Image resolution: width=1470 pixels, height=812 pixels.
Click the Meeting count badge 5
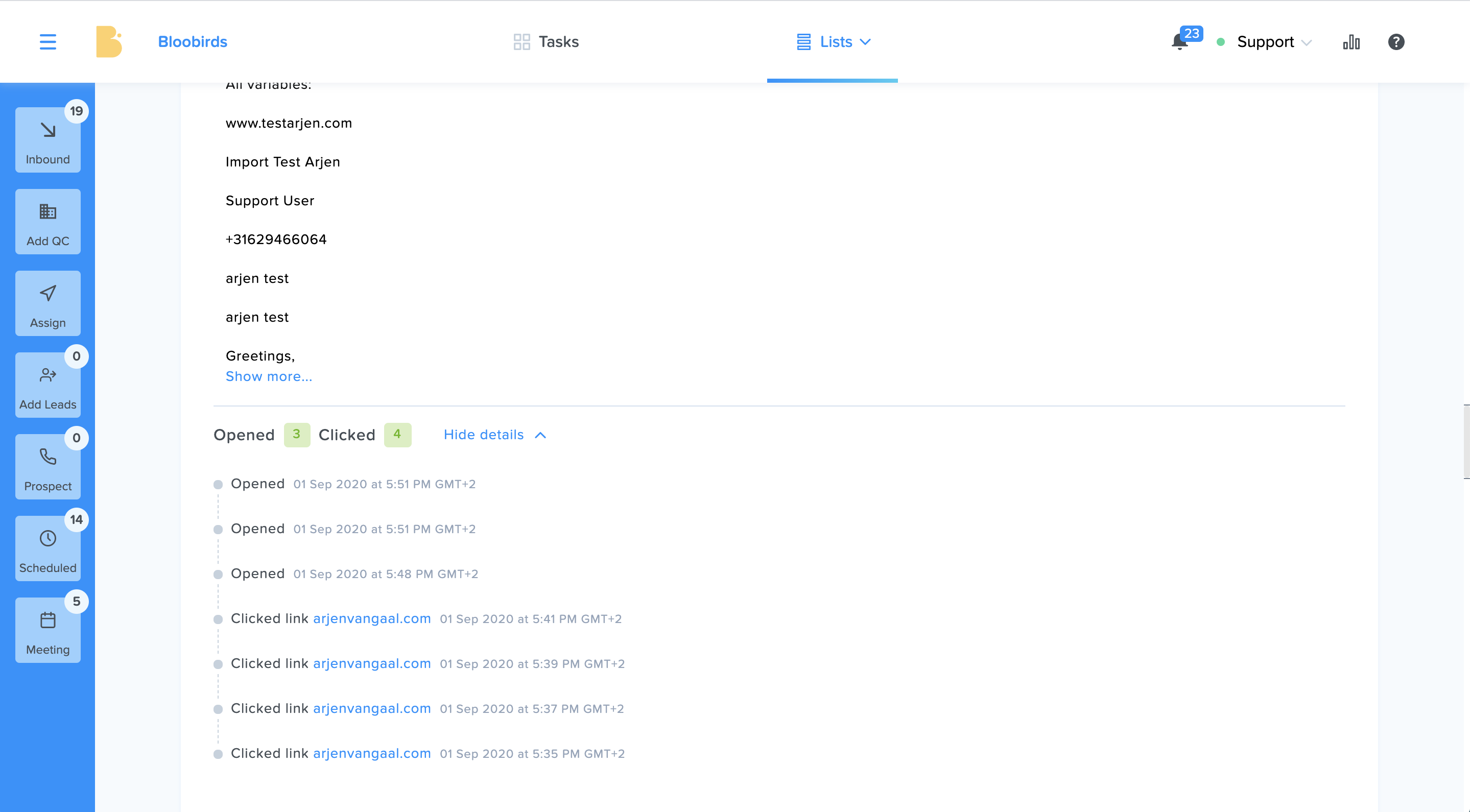point(77,601)
